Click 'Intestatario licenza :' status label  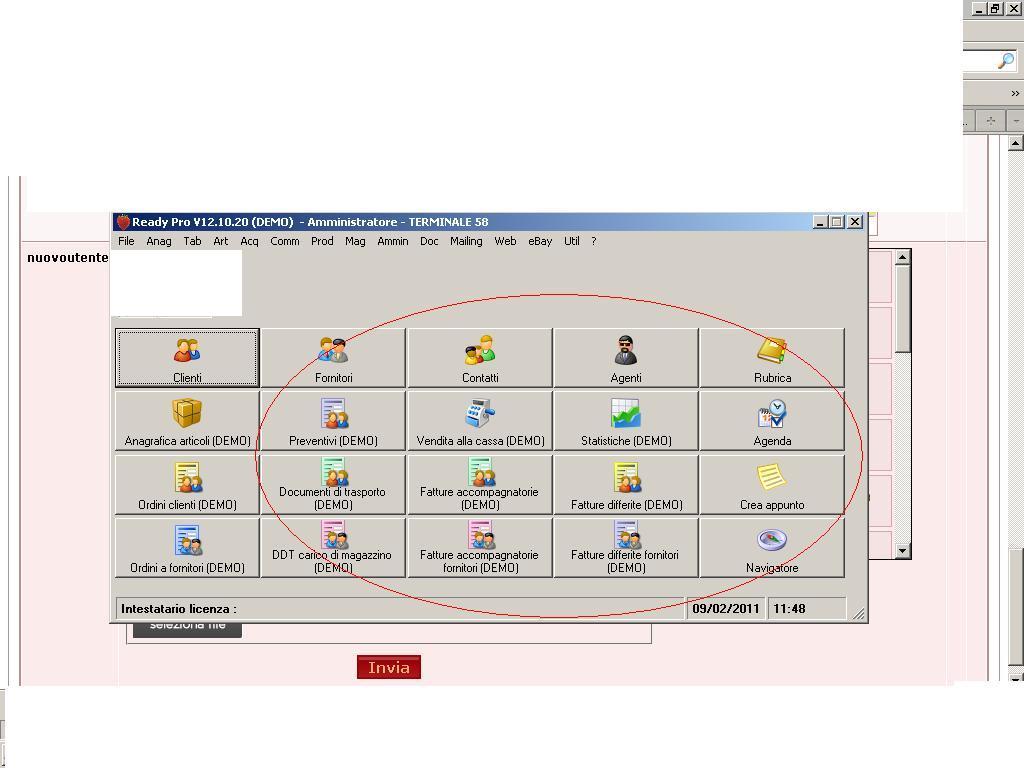point(179,609)
